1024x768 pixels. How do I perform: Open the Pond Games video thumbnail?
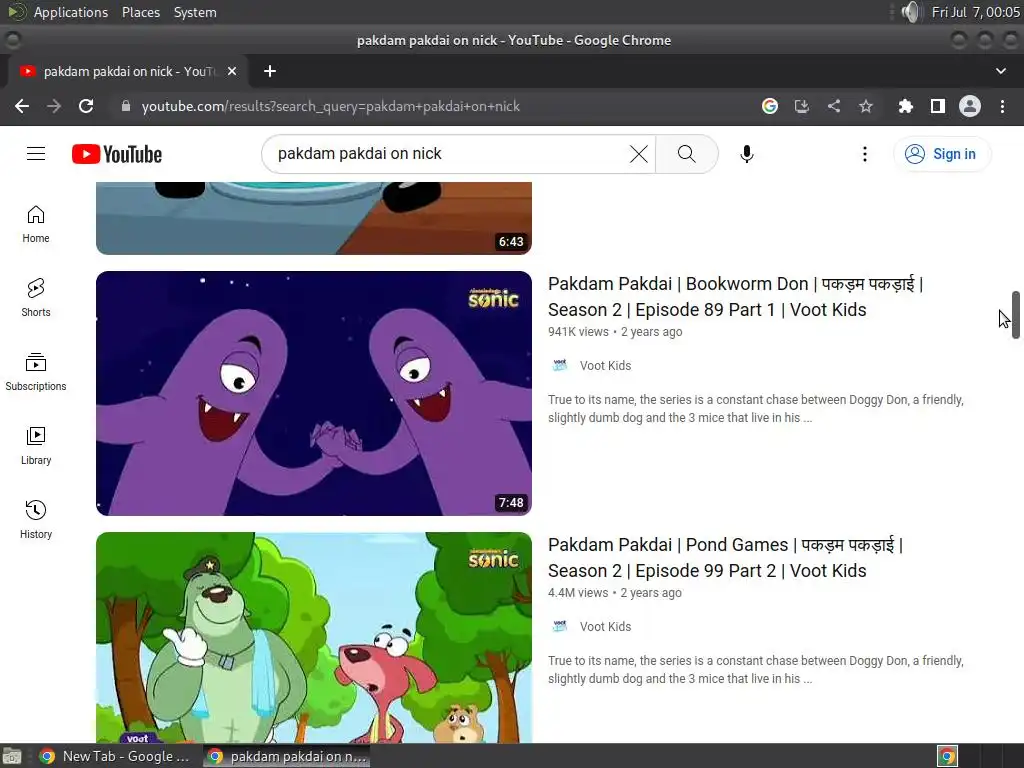coord(314,637)
